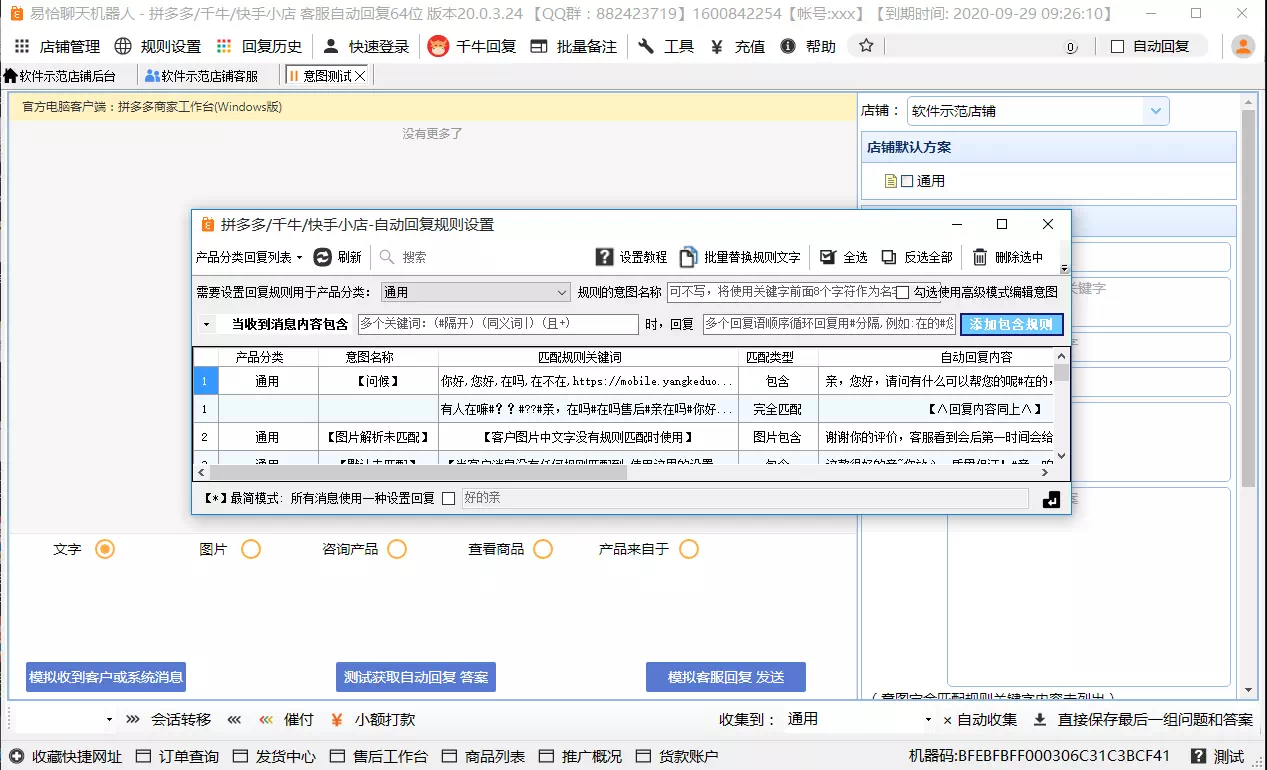The width and height of the screenshot is (1267, 770).
Task: Click 模拟收到客户或系统消息 button
Action: click(106, 677)
